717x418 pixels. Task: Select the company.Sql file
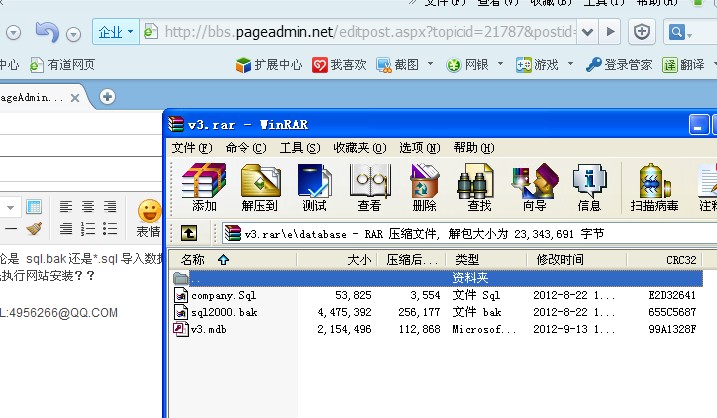click(223, 296)
